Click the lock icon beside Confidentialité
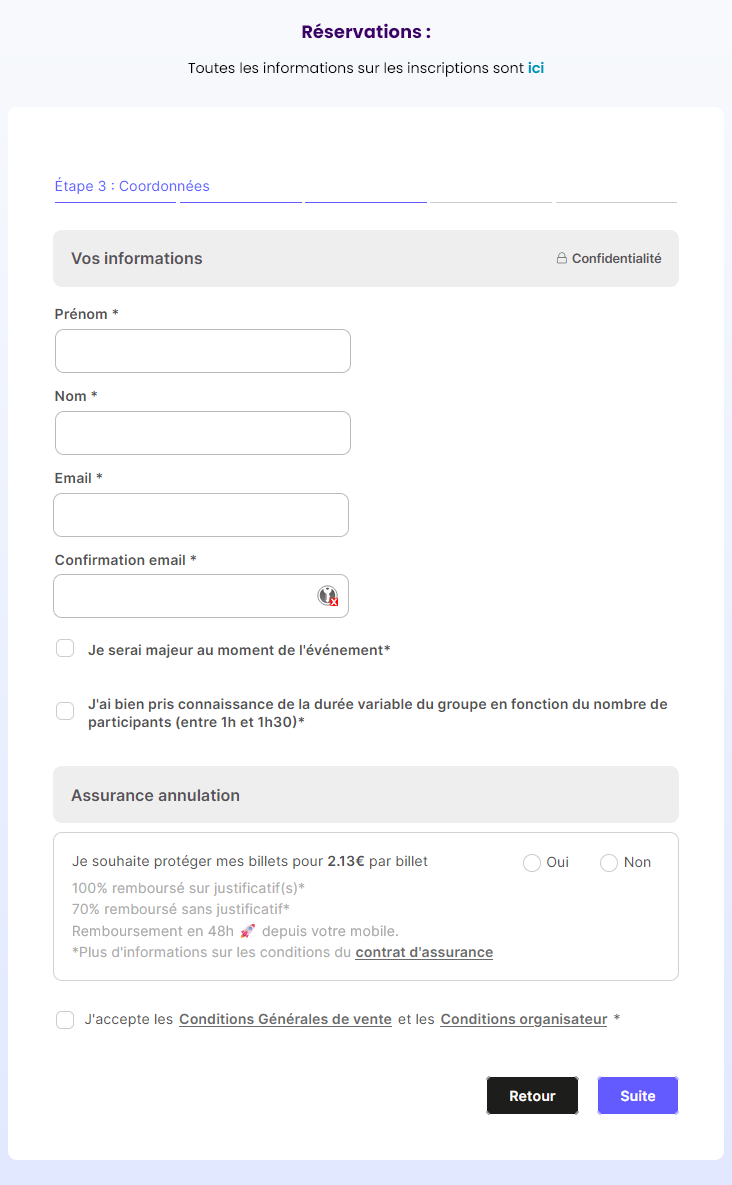 pos(561,258)
